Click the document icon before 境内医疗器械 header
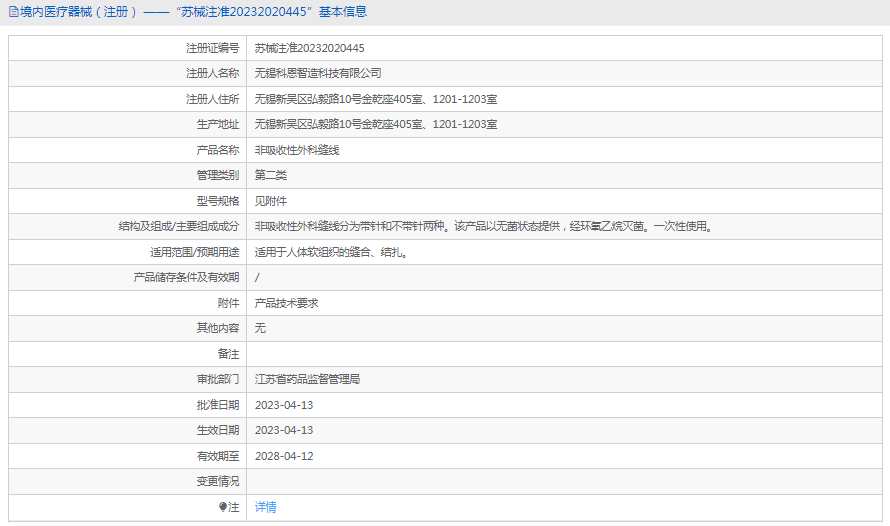 point(13,12)
